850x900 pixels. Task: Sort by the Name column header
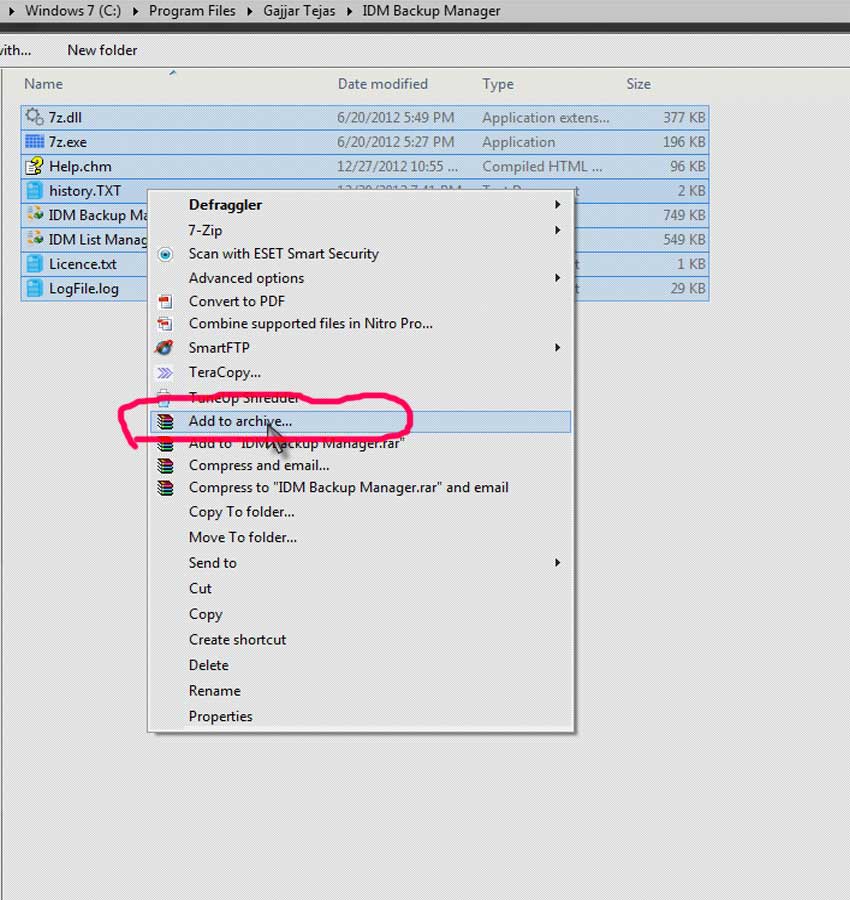(44, 84)
